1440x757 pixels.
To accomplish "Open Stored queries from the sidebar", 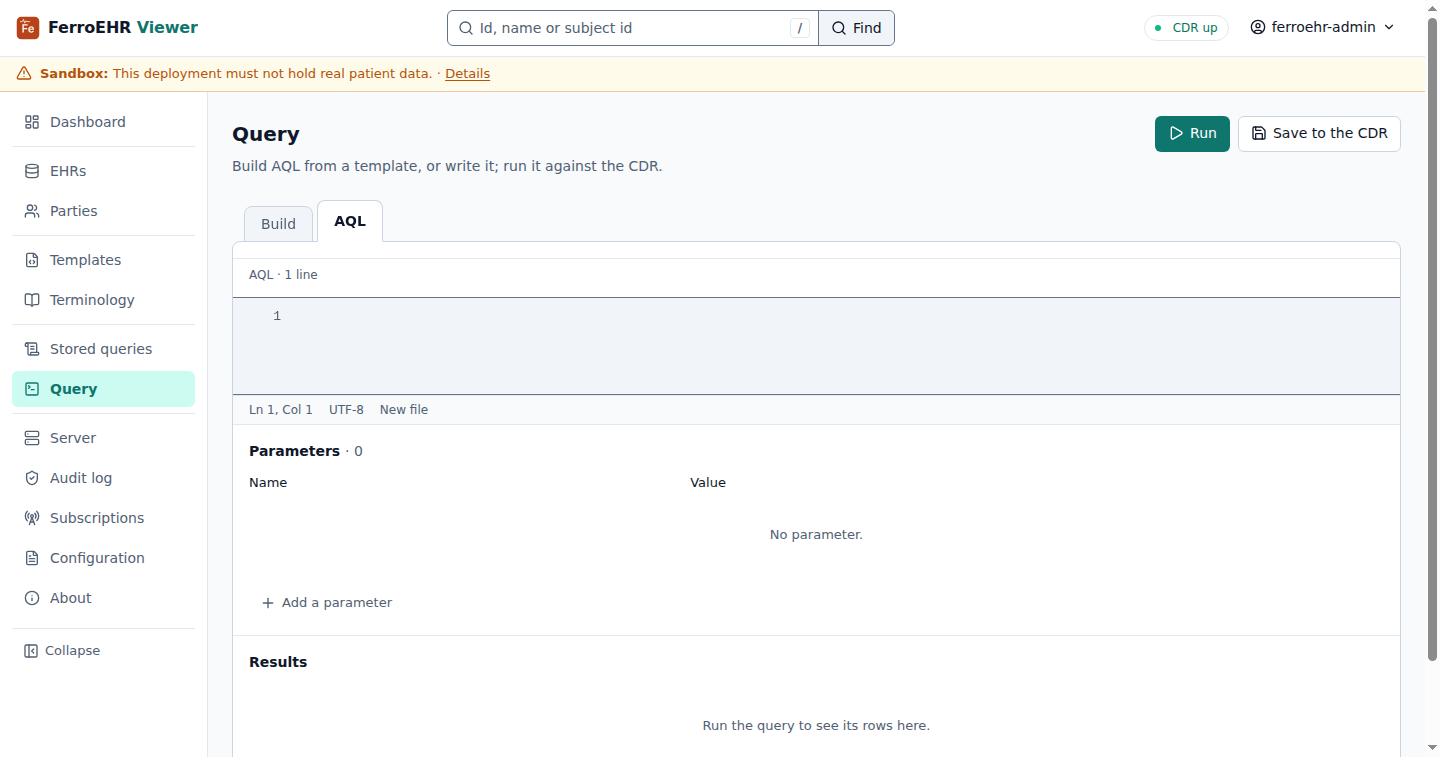I will [x=103, y=349].
